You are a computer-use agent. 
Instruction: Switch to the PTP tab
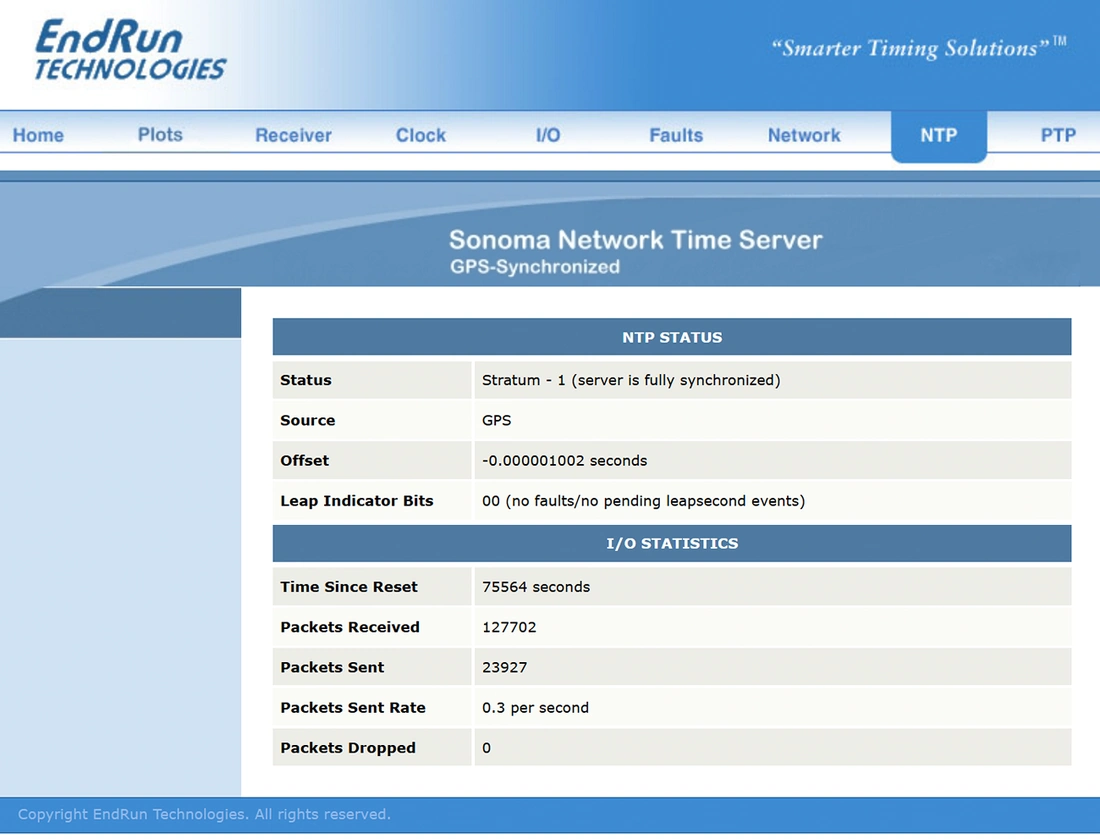[x=1058, y=135]
